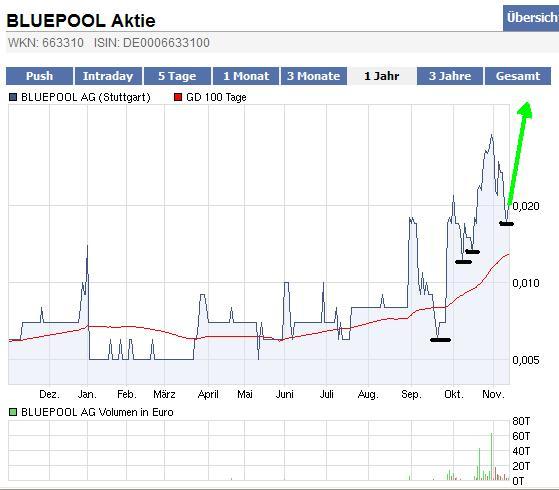
Task: Click the April month label
Action: [208, 394]
